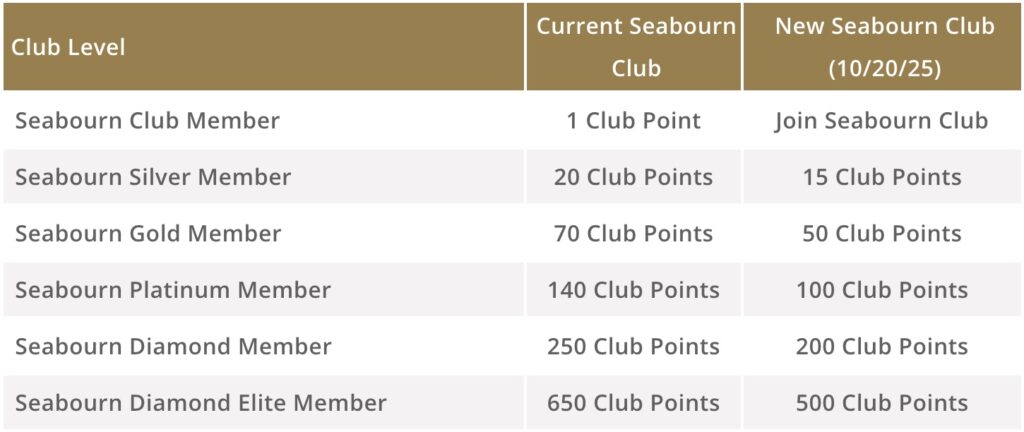Image resolution: width=1024 pixels, height=432 pixels.
Task: Click the "650 Club Points" cell
Action: click(633, 403)
